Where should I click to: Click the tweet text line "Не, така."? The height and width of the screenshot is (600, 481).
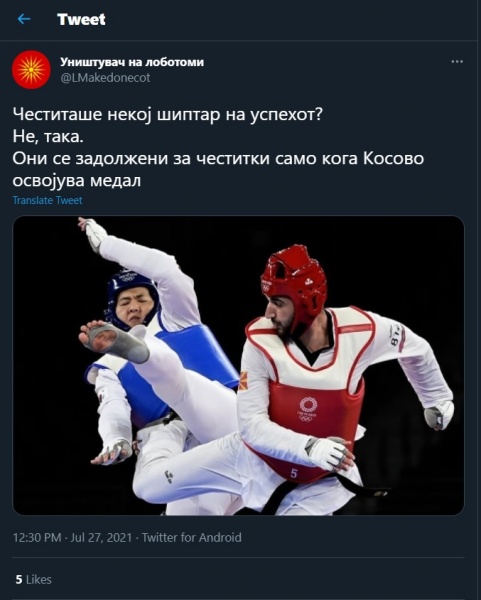(x=48, y=136)
